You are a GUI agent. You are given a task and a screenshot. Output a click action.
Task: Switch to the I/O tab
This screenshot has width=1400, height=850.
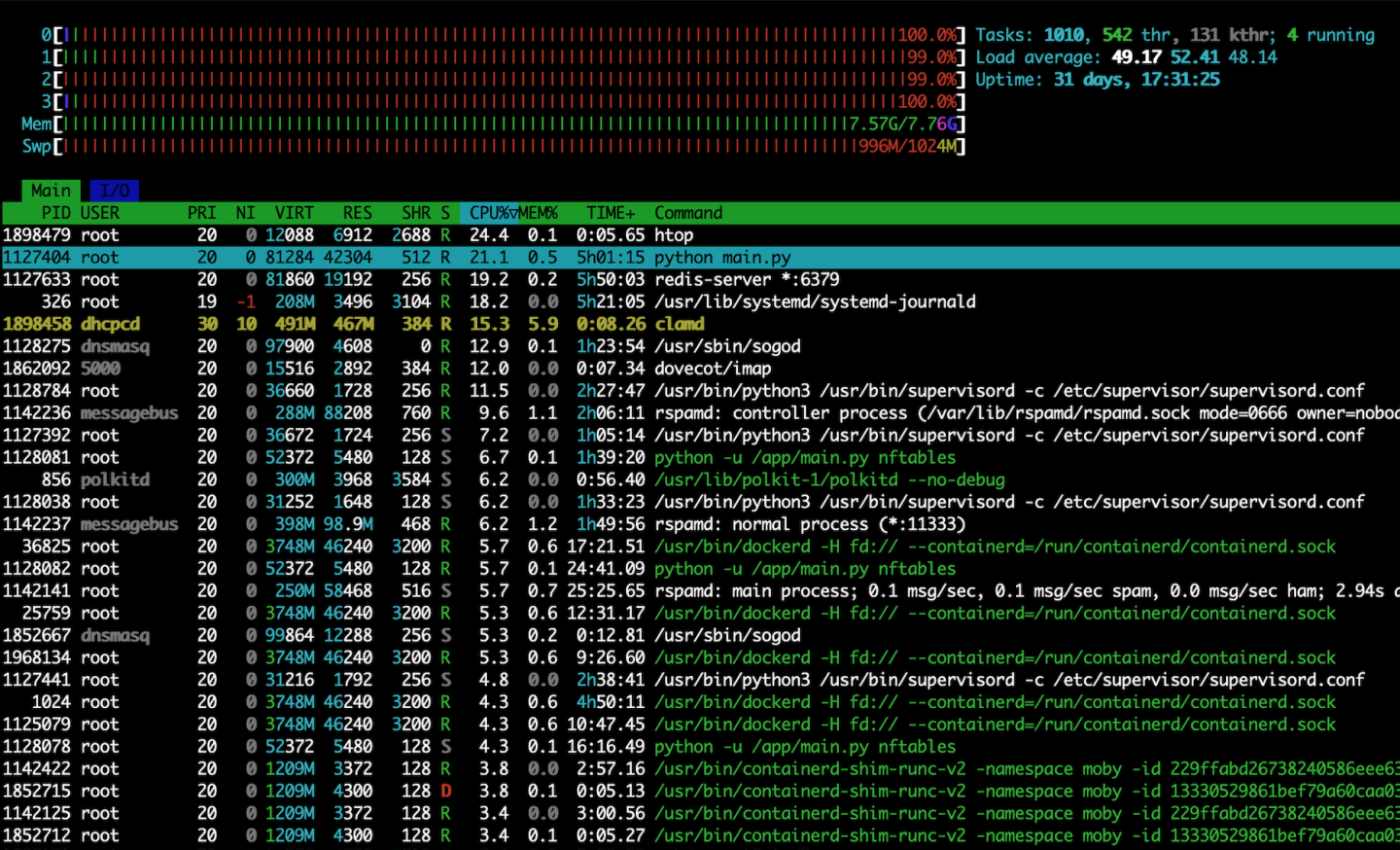coord(115,191)
